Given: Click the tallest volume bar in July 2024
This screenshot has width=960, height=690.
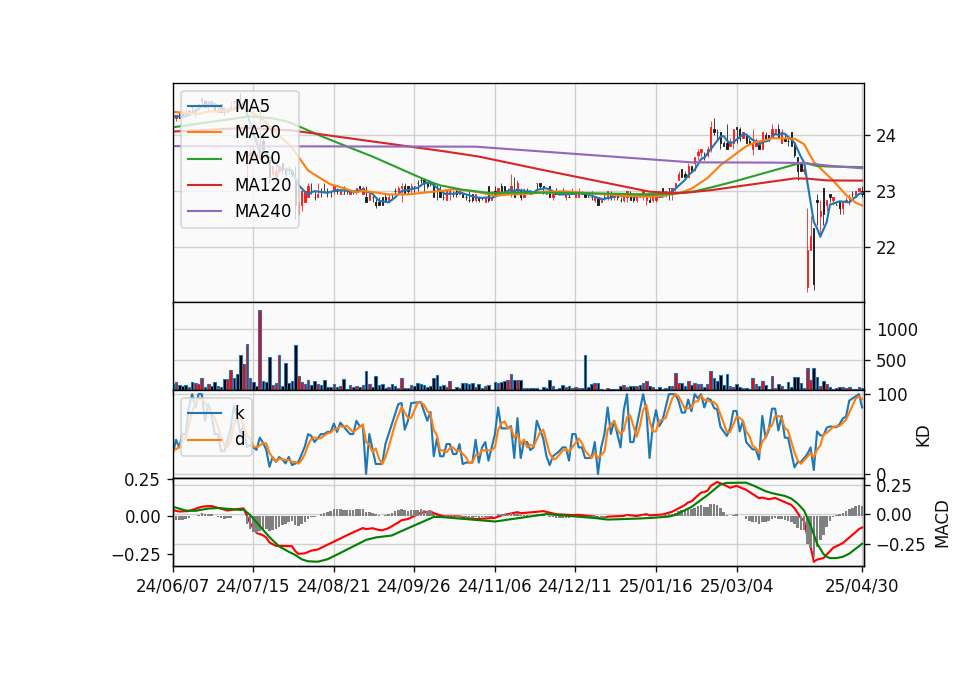Looking at the screenshot, I should pyautogui.click(x=260, y=350).
